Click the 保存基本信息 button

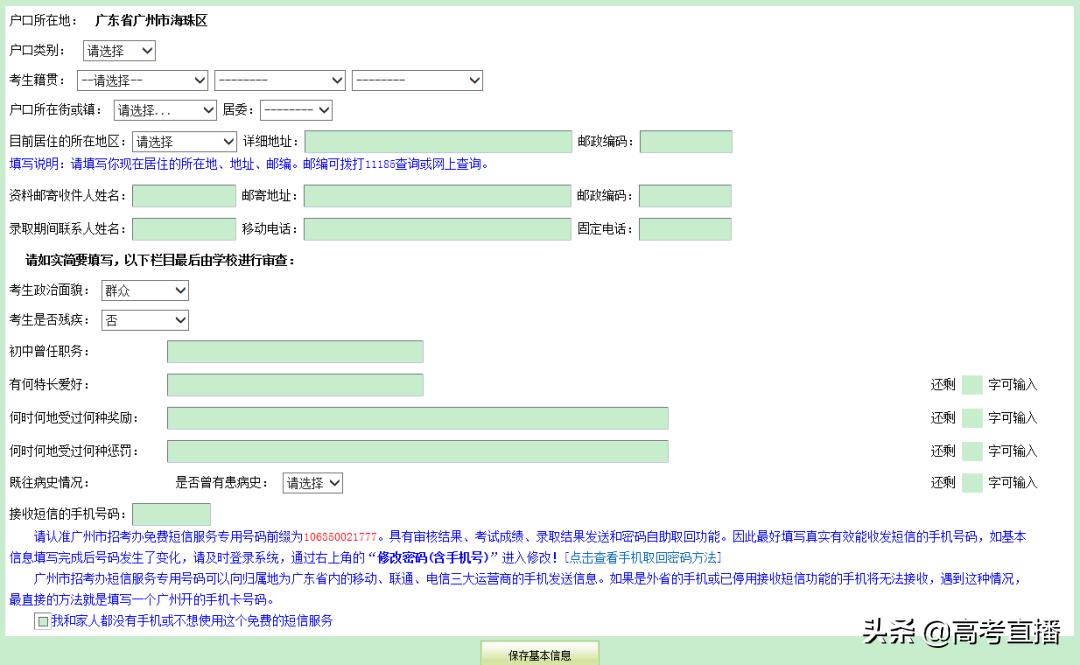coord(540,655)
